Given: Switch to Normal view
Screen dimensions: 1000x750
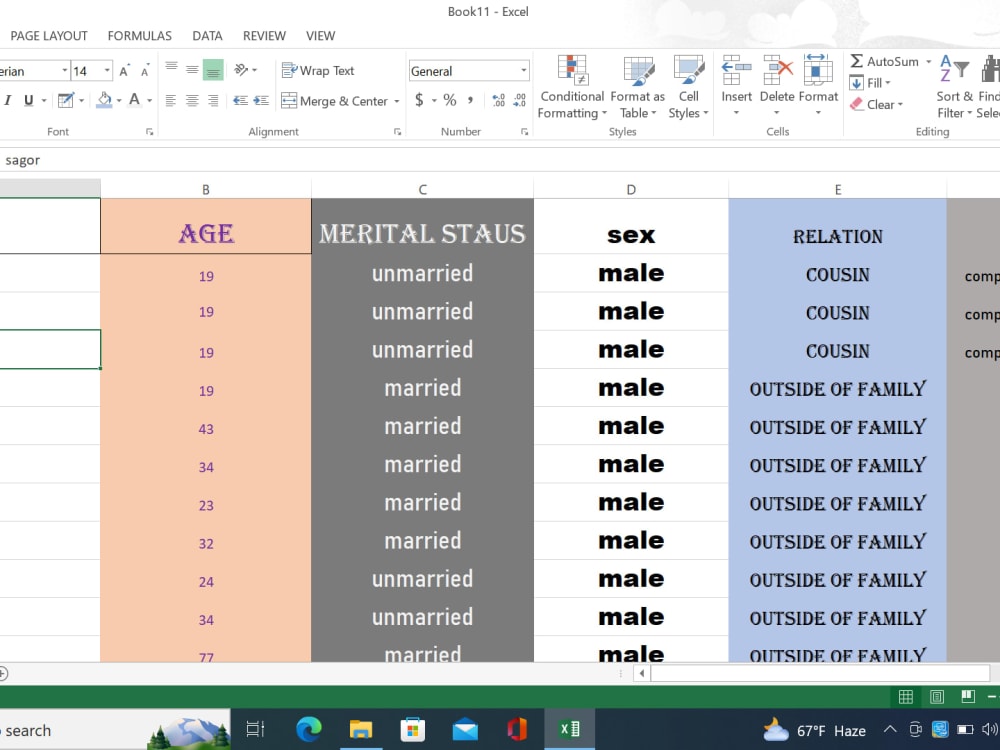Looking at the screenshot, I should [906, 697].
